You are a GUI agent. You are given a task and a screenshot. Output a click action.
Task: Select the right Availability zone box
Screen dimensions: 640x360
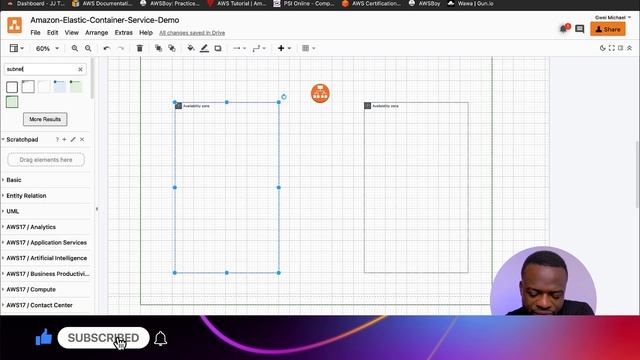point(416,187)
